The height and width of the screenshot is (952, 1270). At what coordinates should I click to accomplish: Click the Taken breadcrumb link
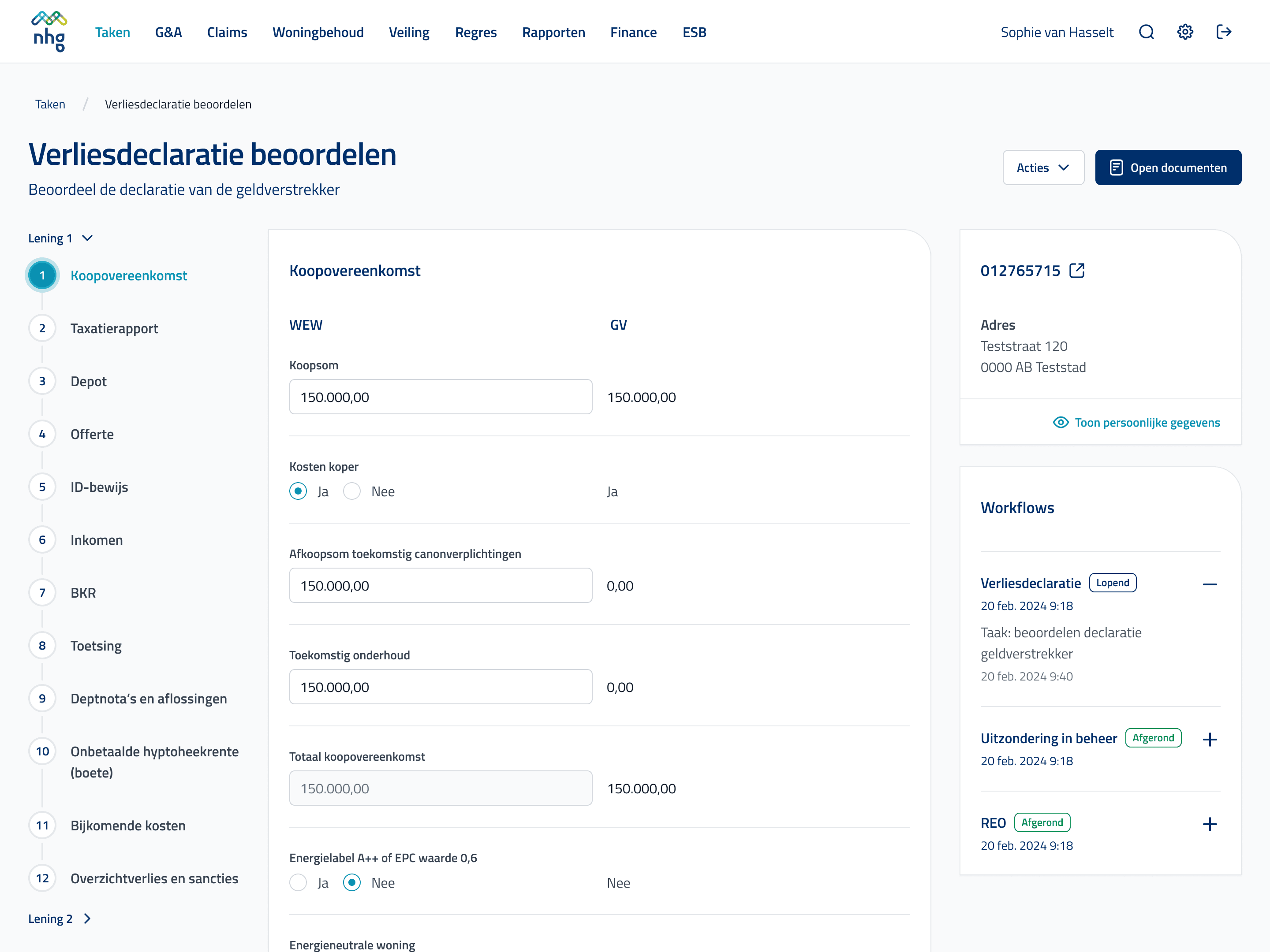click(50, 104)
